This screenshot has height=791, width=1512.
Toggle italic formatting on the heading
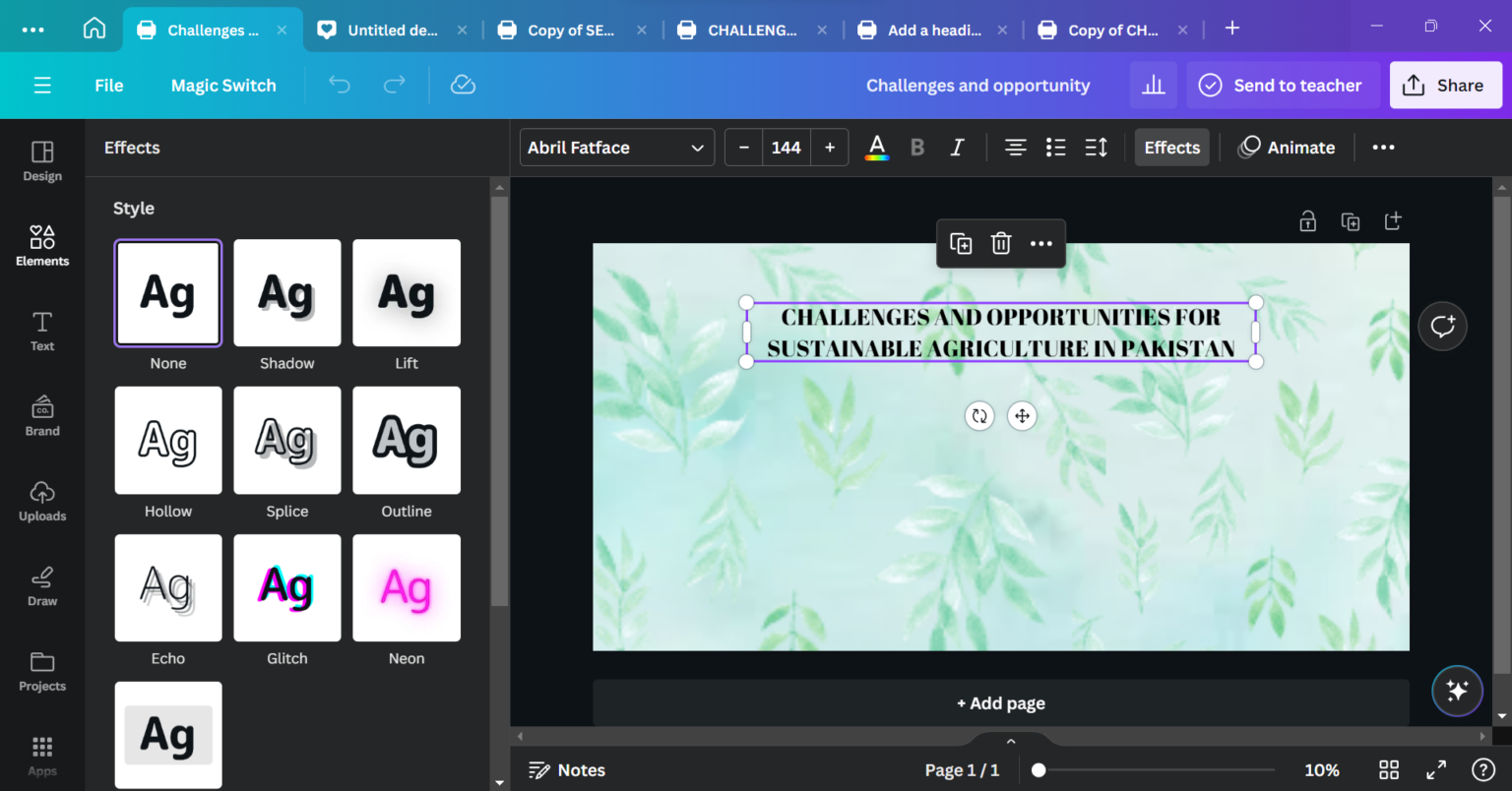pos(956,147)
